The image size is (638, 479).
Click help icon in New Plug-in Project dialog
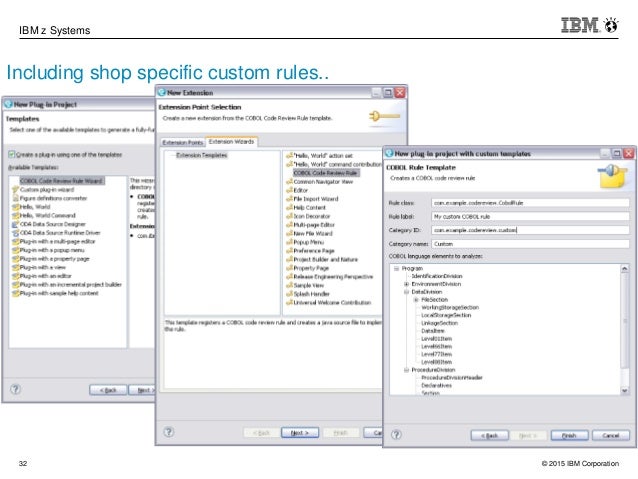pos(15,389)
